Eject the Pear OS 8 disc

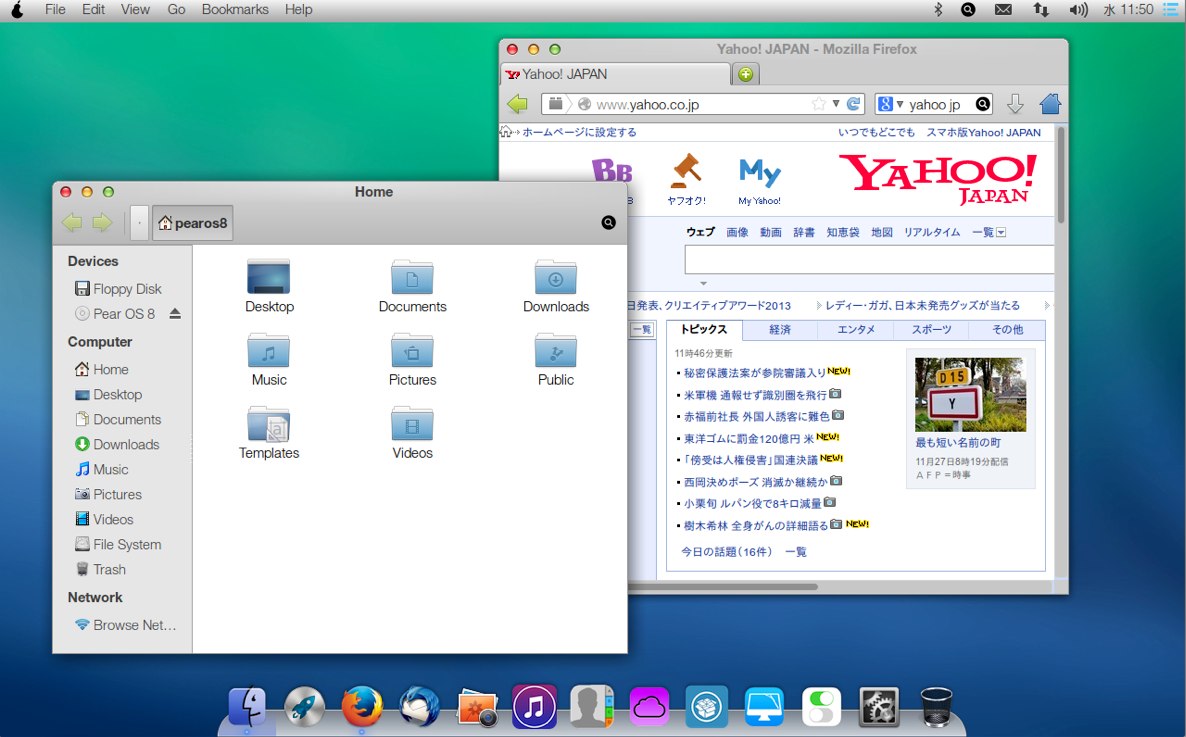(175, 313)
